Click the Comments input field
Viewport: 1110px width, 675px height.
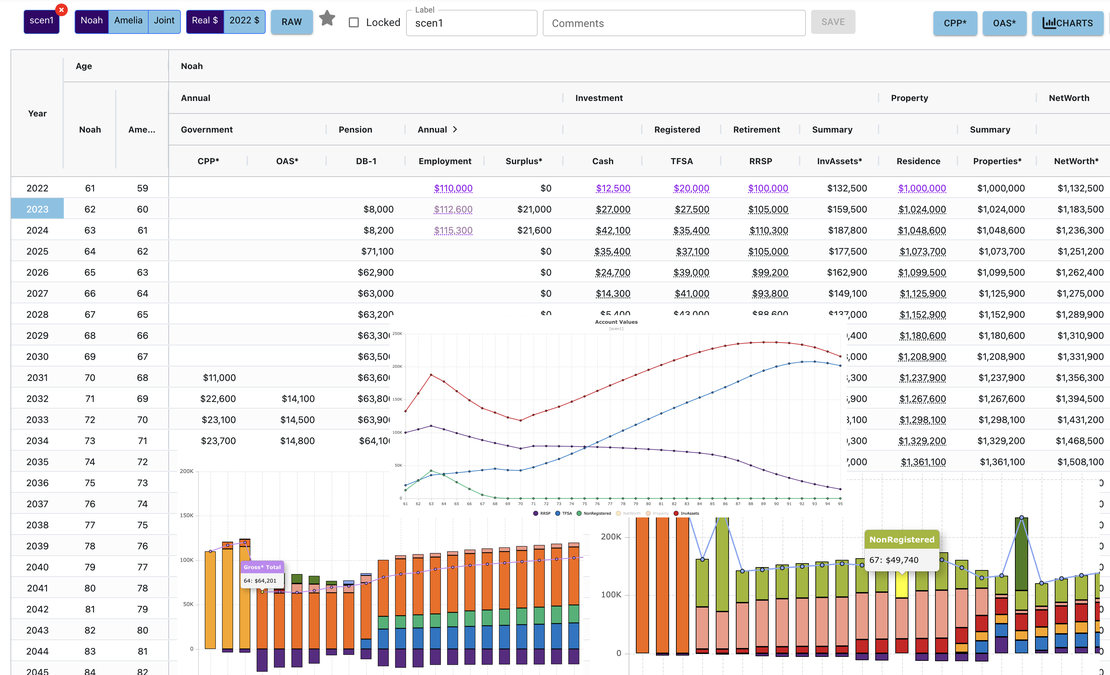tap(673, 23)
